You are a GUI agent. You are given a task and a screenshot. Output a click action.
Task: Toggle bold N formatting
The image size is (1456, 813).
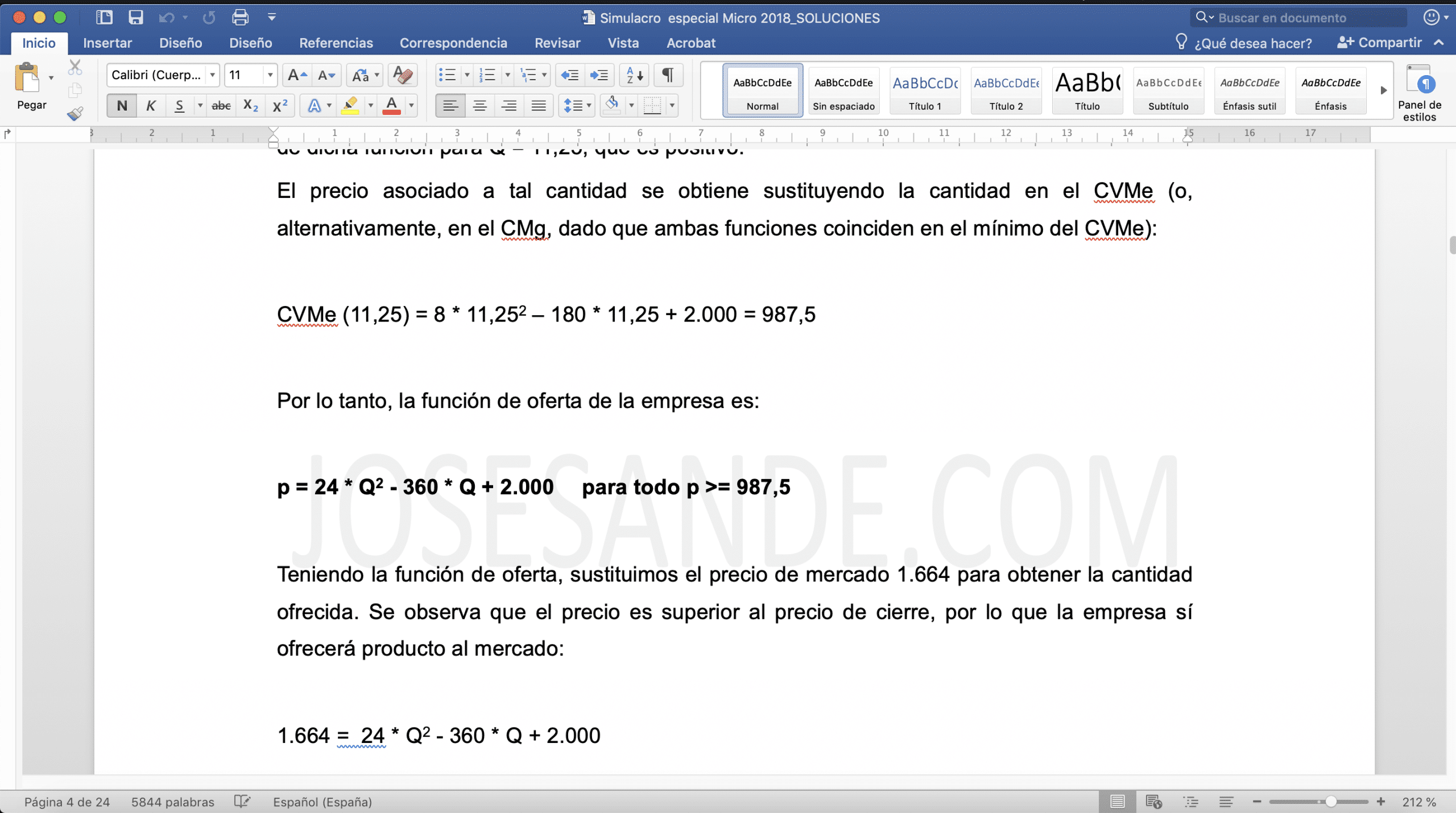point(122,106)
